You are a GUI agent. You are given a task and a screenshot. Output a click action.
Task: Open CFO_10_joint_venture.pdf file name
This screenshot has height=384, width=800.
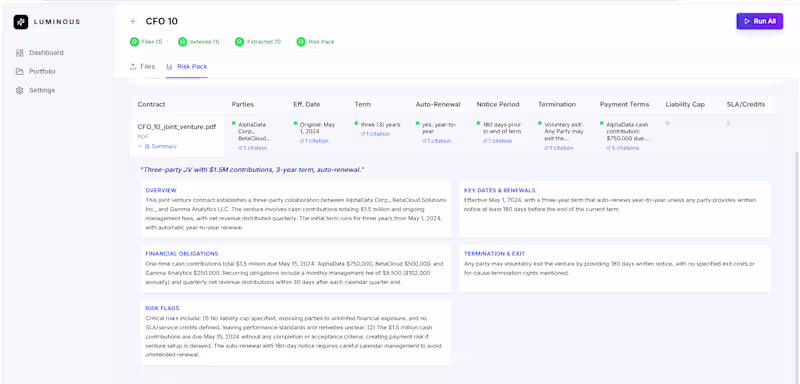(x=177, y=126)
